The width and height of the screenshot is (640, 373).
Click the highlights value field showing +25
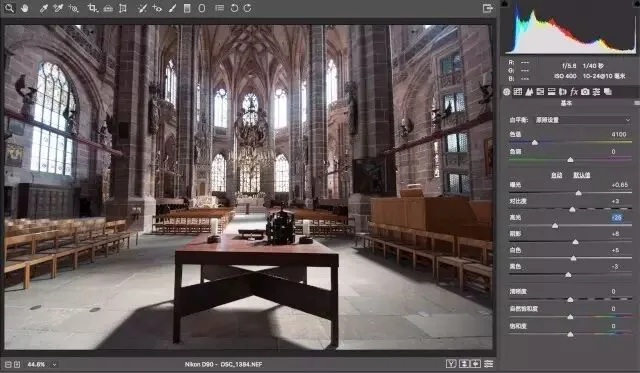617,218
